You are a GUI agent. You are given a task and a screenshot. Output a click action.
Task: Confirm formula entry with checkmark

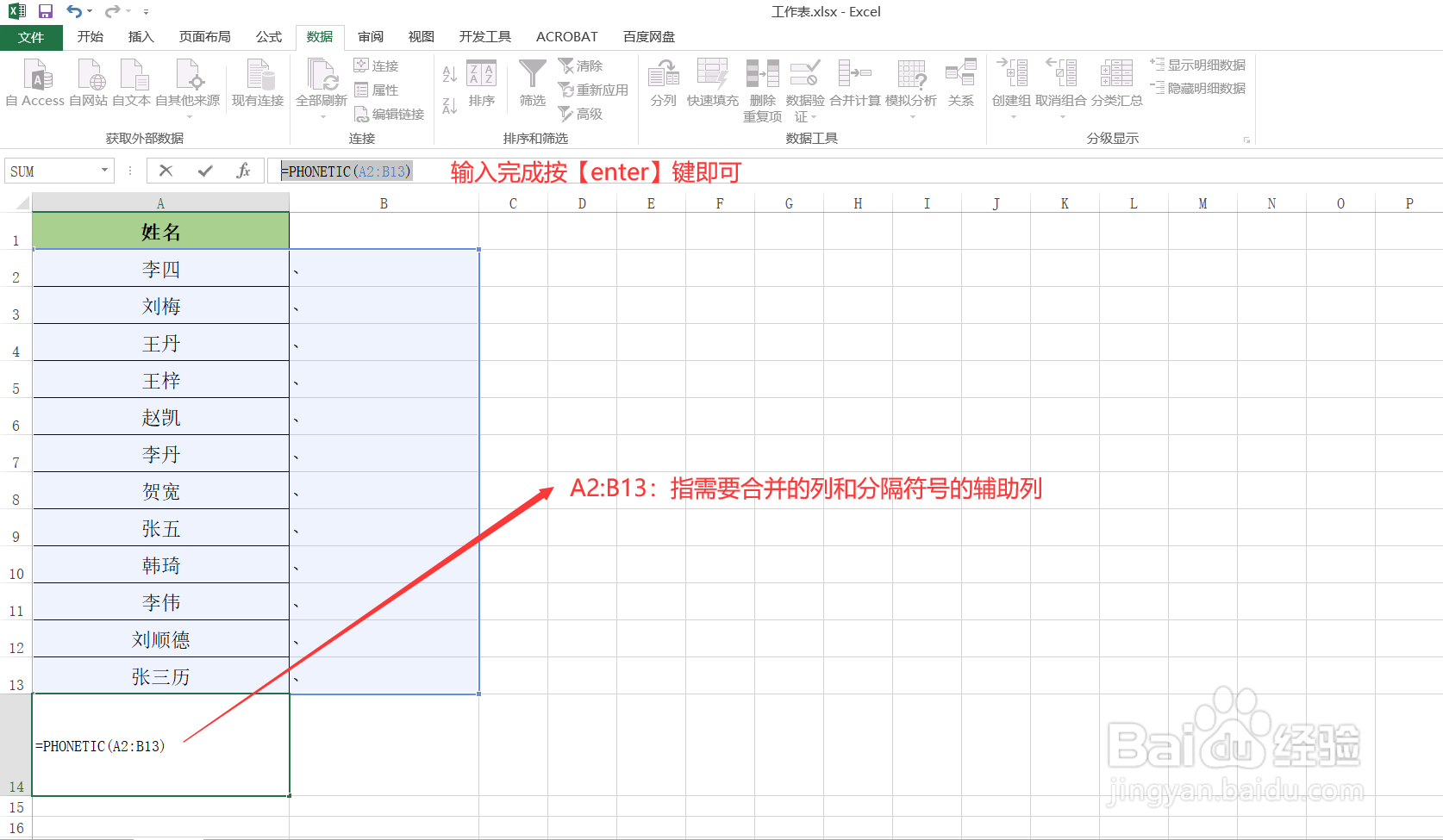205,171
